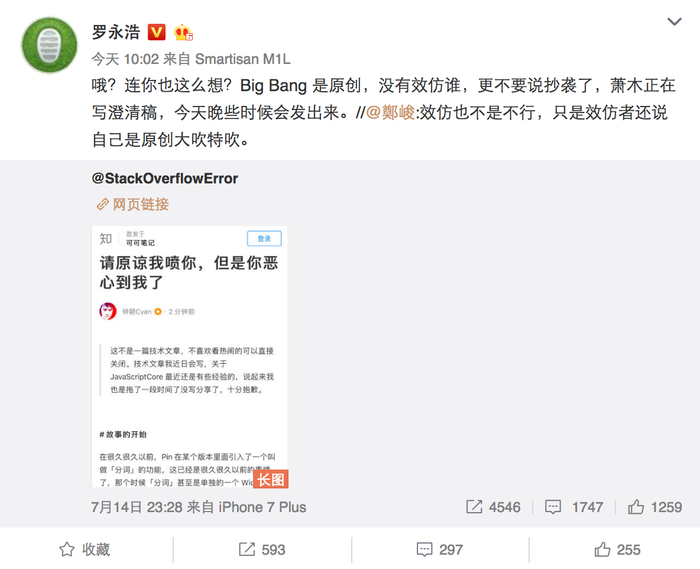Screen dimensions: 700x569
Task: Click the original post comment icon 1747
Action: (574, 507)
